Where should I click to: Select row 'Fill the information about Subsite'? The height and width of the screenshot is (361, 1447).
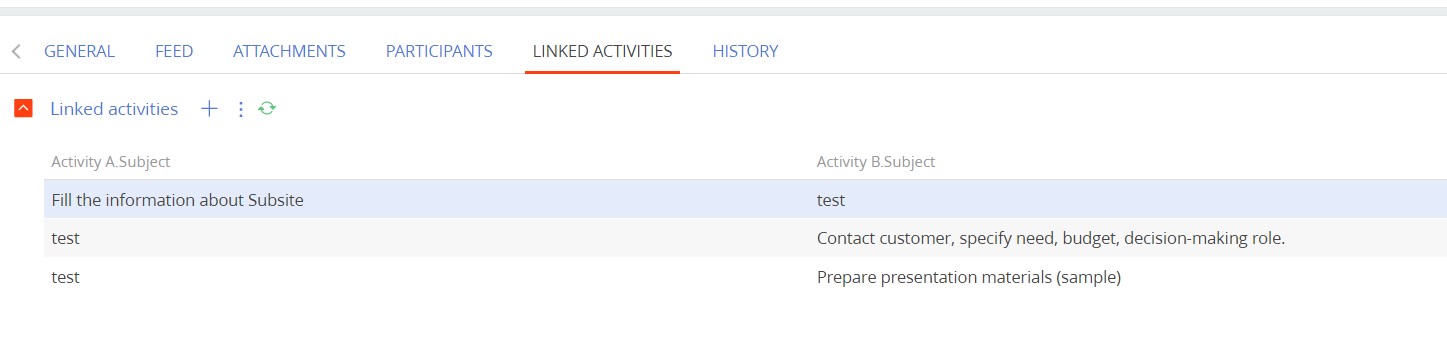(745, 200)
